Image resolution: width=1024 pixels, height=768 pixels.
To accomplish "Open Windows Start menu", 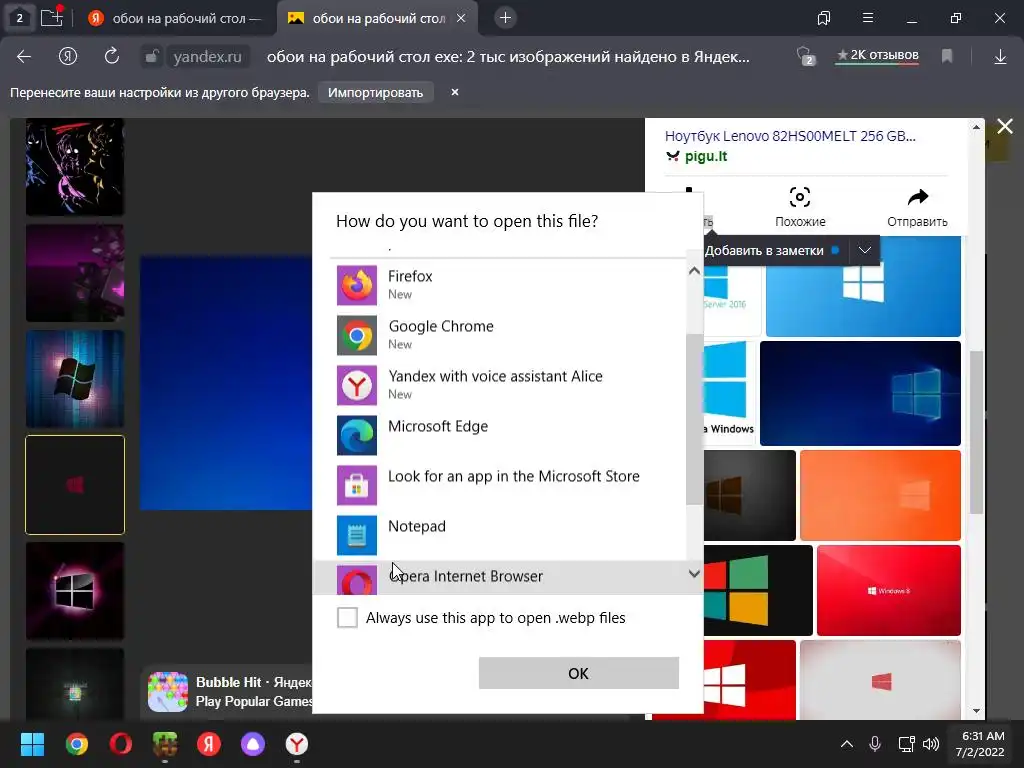I will pos(32,744).
